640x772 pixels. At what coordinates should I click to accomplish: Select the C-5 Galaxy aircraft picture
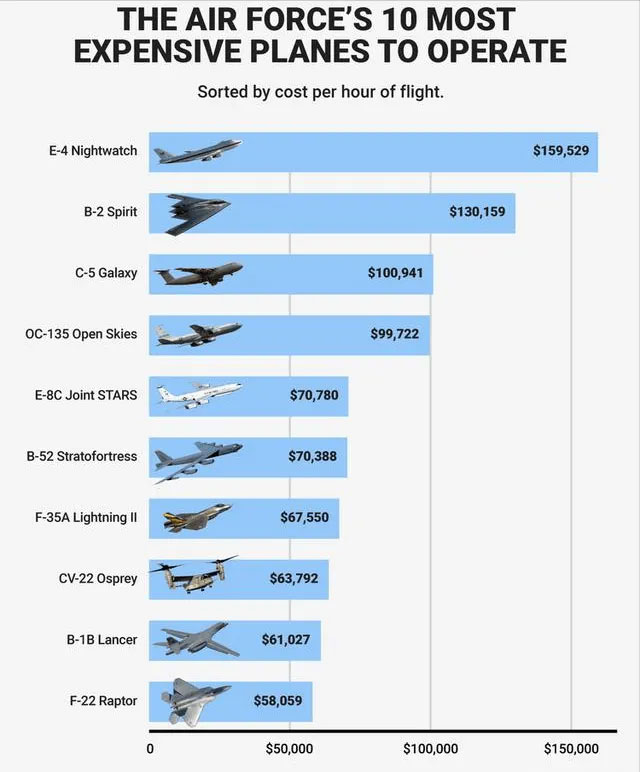tap(198, 274)
